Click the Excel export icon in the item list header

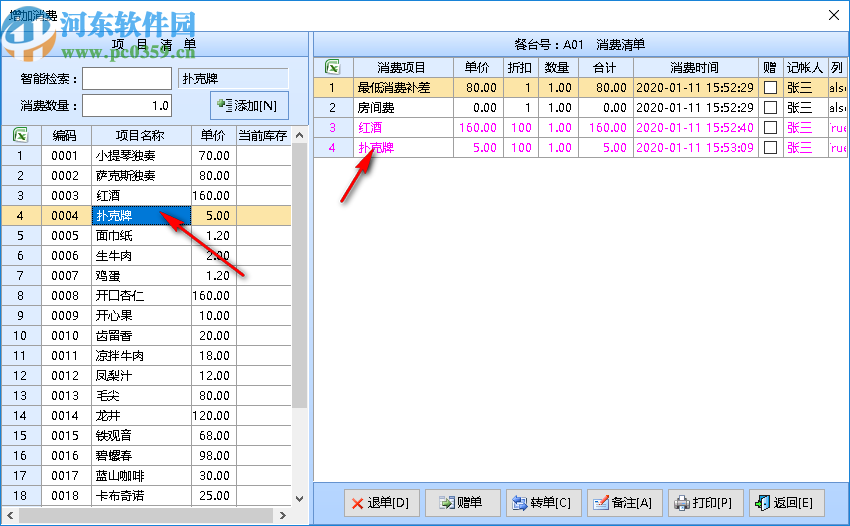coord(21,135)
